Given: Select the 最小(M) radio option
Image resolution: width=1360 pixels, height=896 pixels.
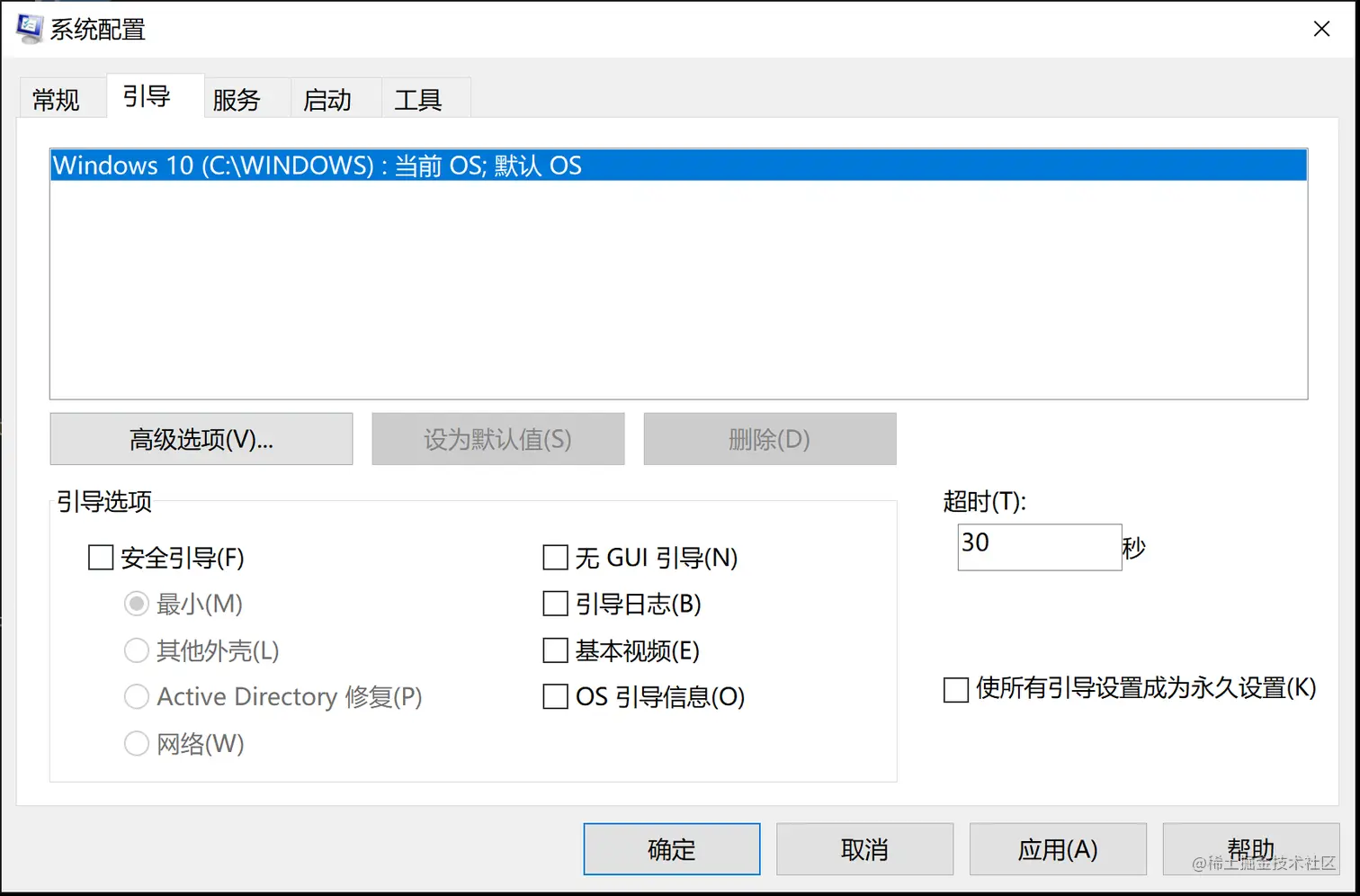Looking at the screenshot, I should (136, 604).
